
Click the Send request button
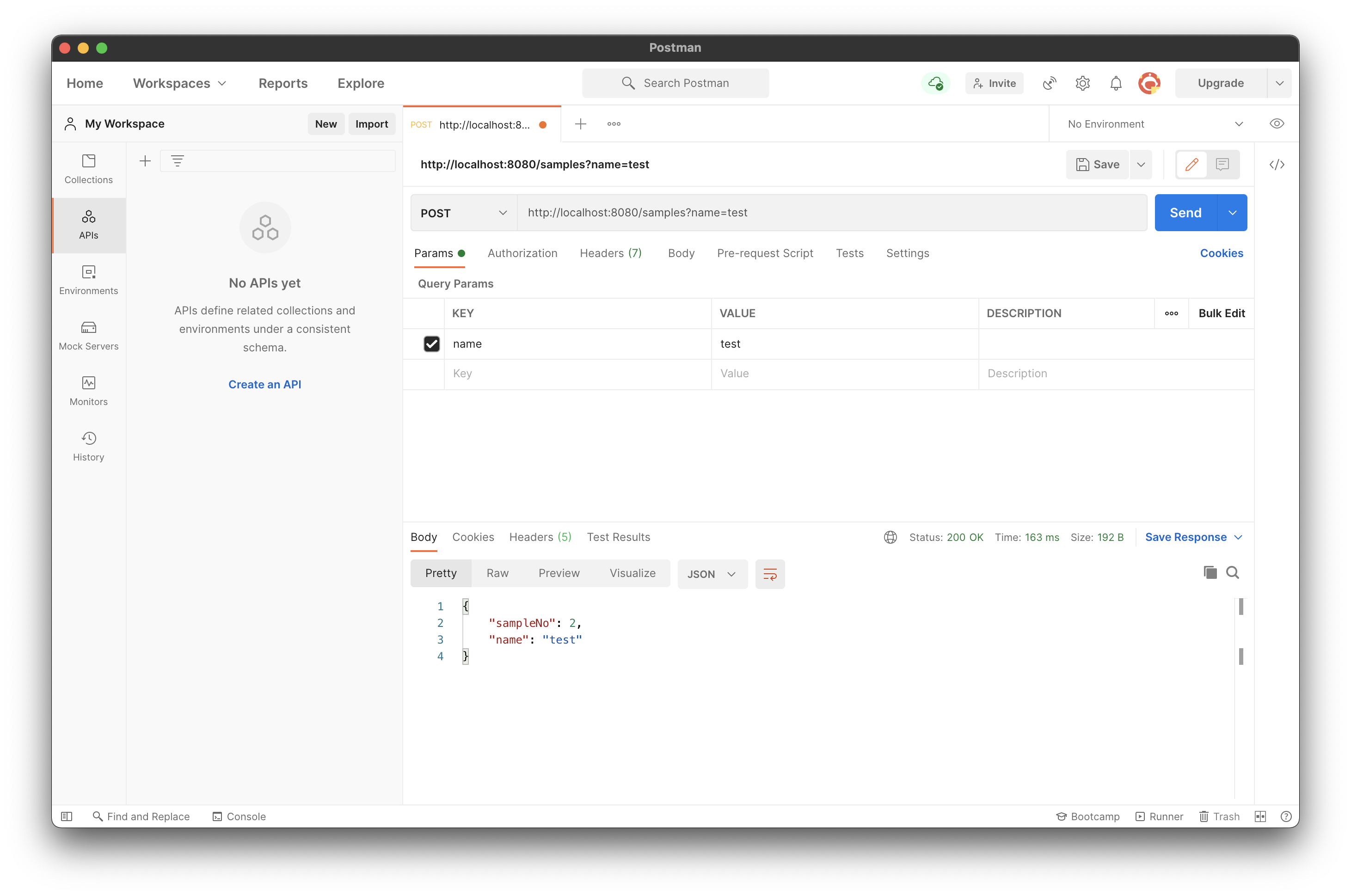click(x=1185, y=213)
